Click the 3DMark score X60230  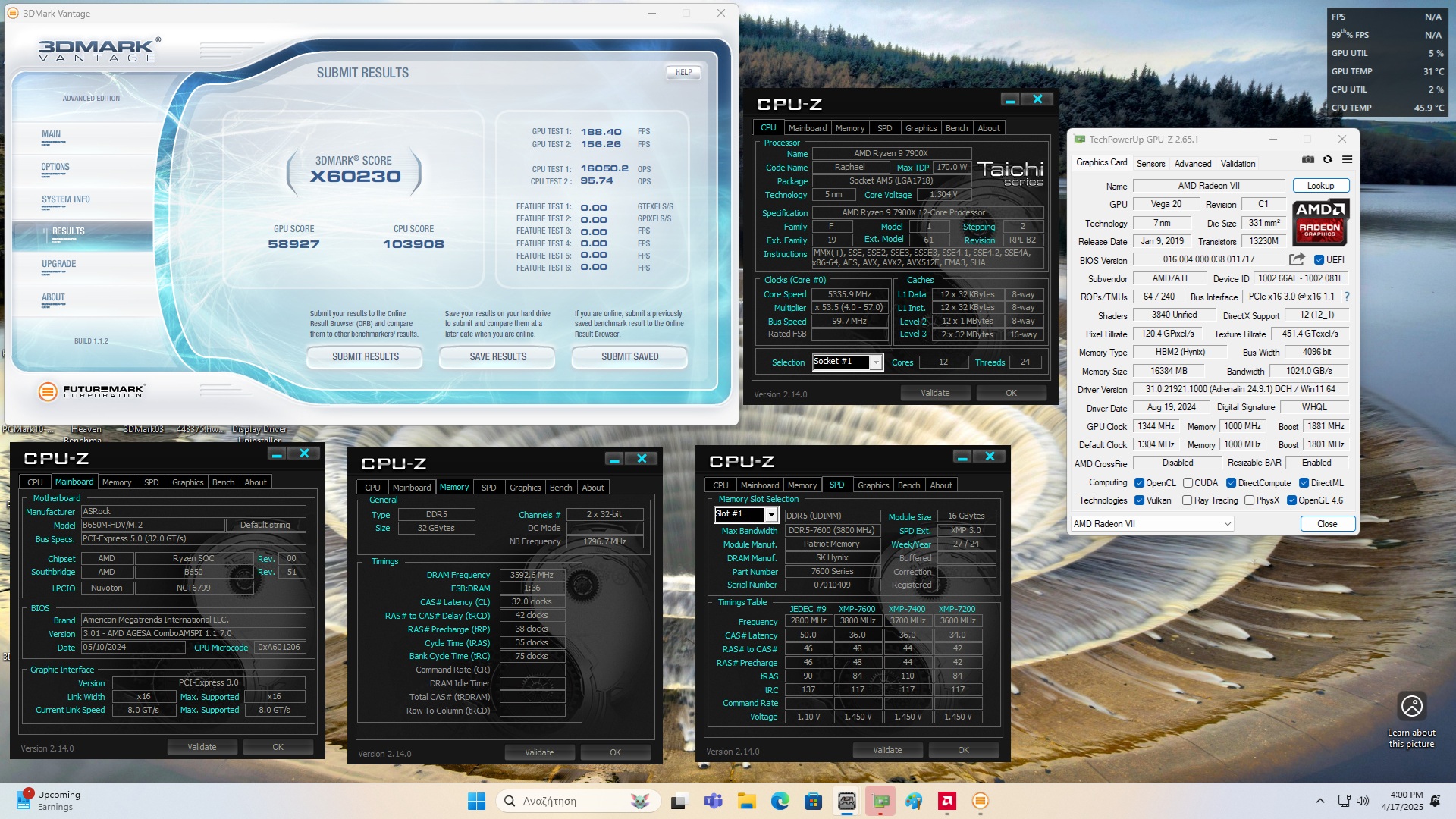click(x=355, y=177)
